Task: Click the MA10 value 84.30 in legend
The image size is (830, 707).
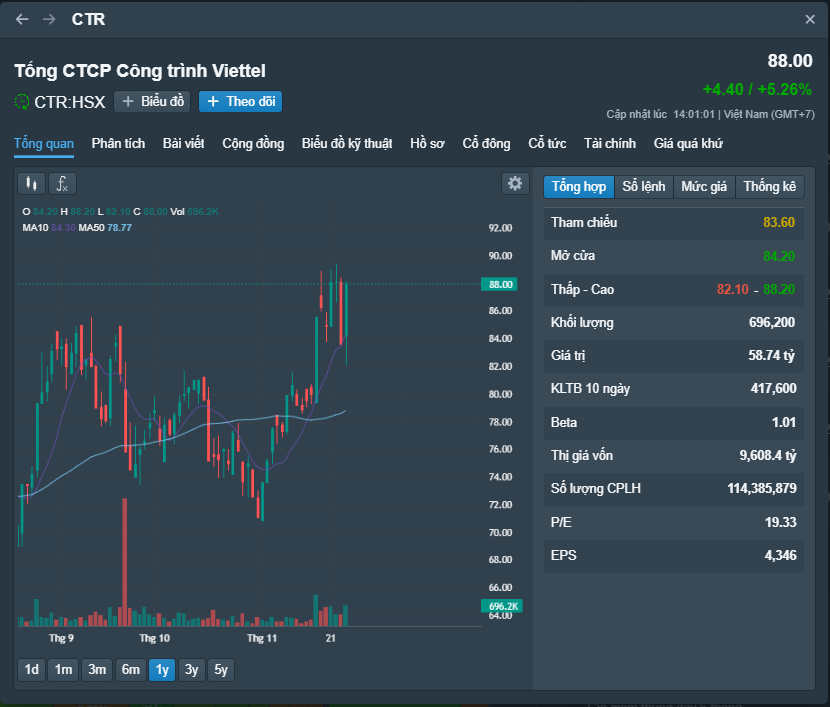Action: 63,228
